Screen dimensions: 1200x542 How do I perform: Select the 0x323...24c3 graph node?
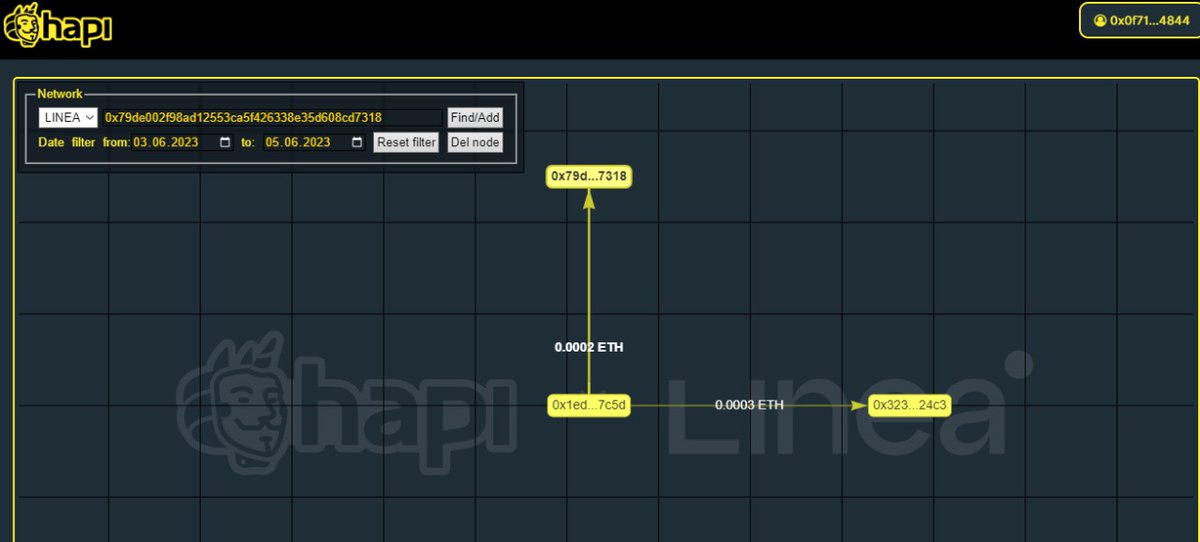pyautogui.click(x=909, y=405)
